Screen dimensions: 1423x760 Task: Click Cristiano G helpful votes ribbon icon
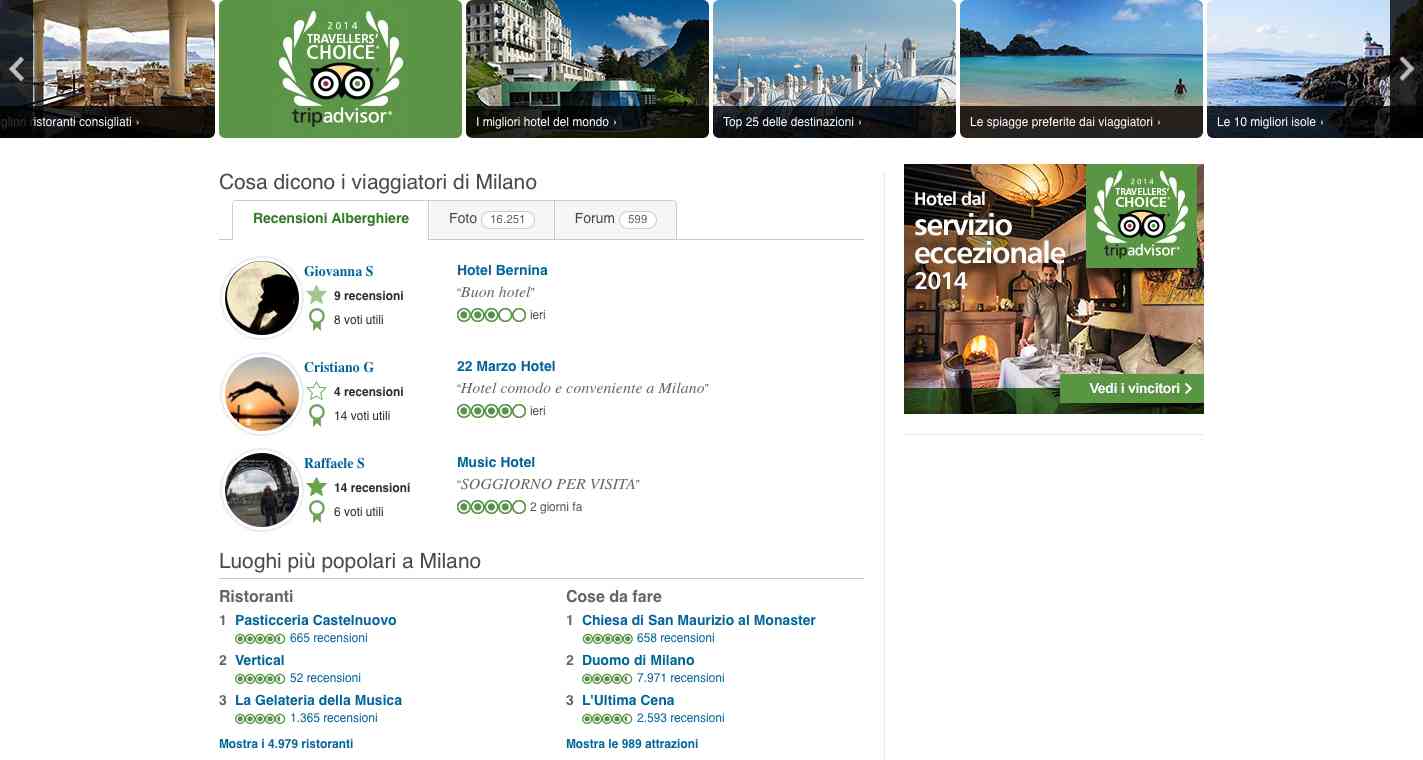[317, 415]
